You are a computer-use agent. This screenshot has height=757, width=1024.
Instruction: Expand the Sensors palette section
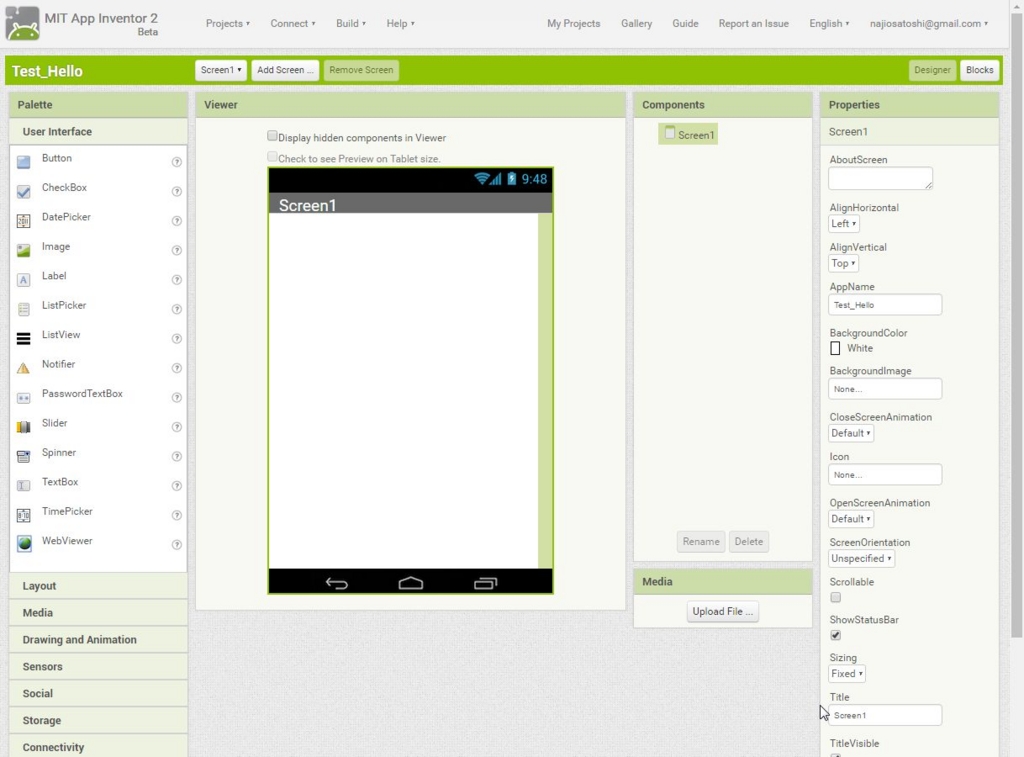click(x=99, y=666)
